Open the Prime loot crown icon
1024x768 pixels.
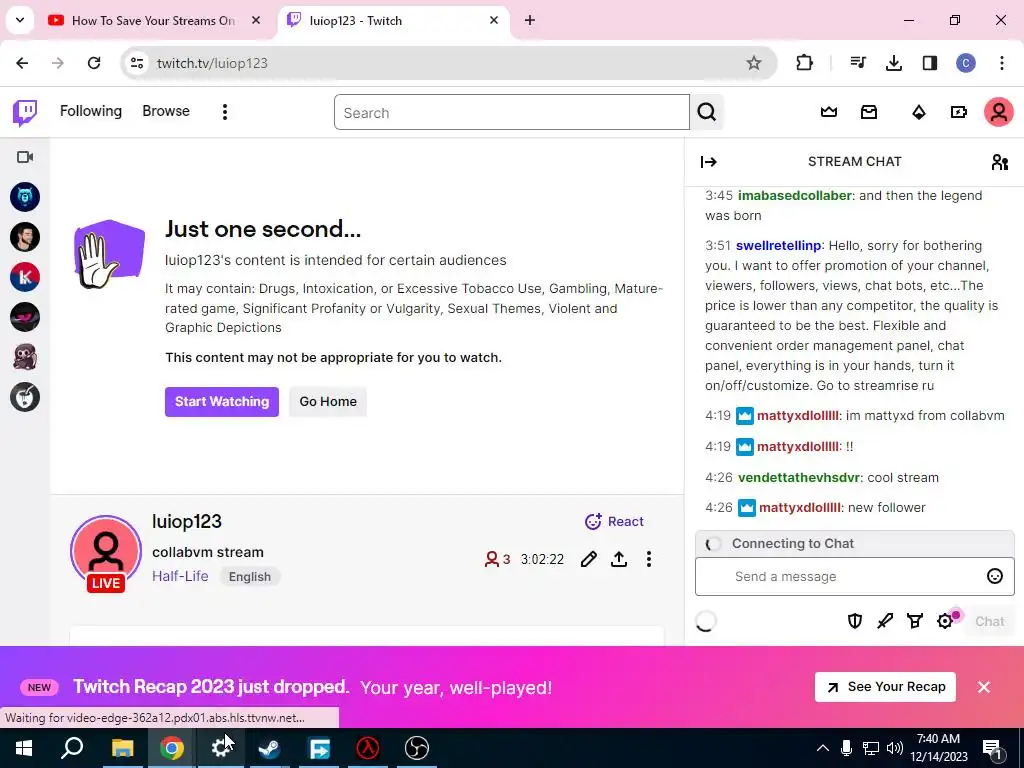coord(829,112)
